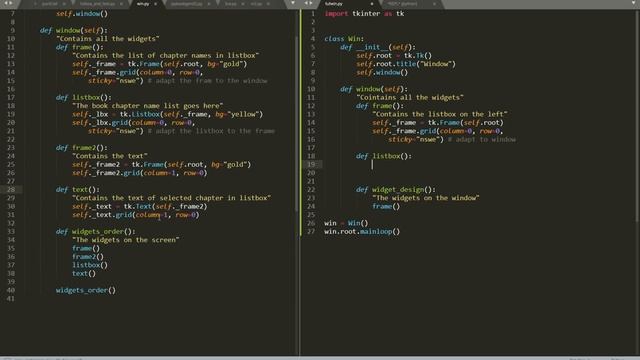Click "def text():" definition line
Viewport: 640px width, 360px height.
coord(78,190)
